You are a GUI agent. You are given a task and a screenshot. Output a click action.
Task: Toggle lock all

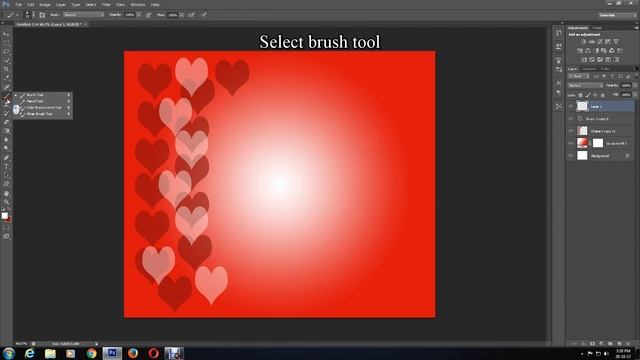coord(602,95)
